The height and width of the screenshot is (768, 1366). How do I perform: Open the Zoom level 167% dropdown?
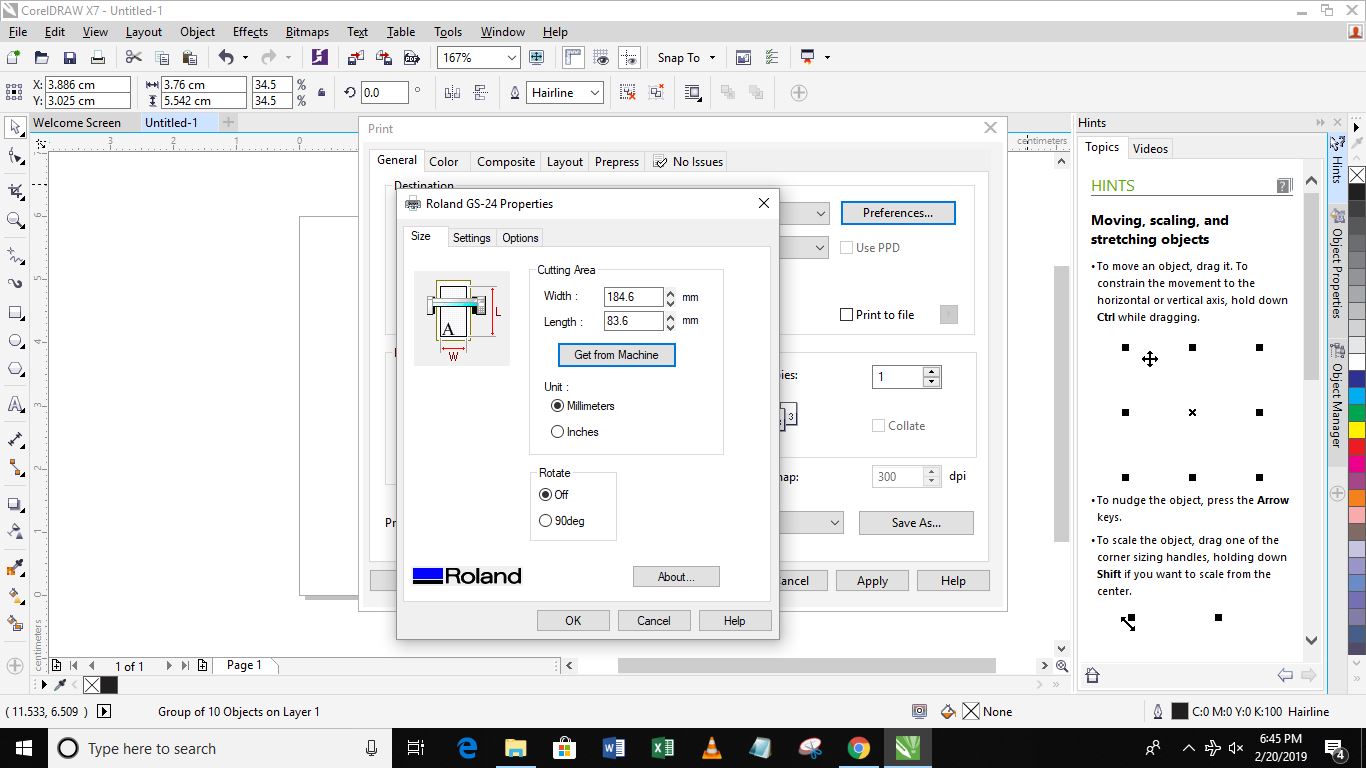tap(511, 58)
